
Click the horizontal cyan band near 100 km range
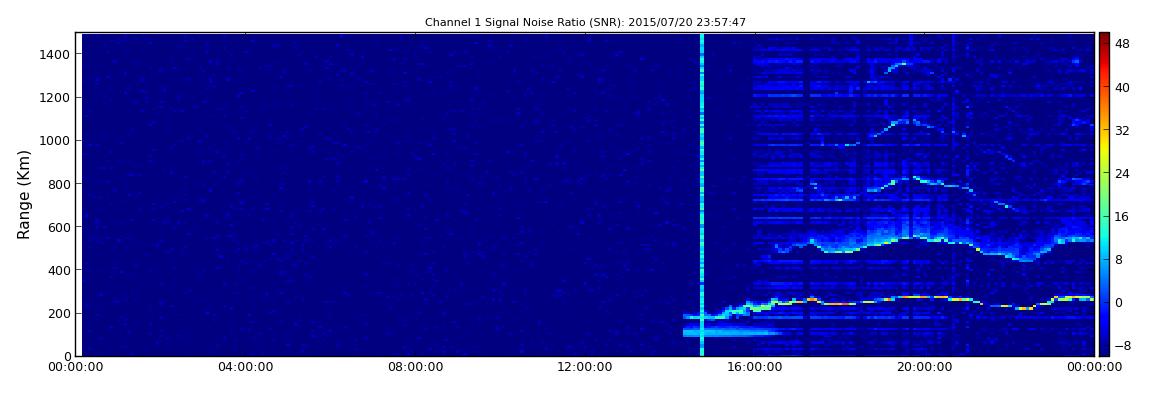730,333
